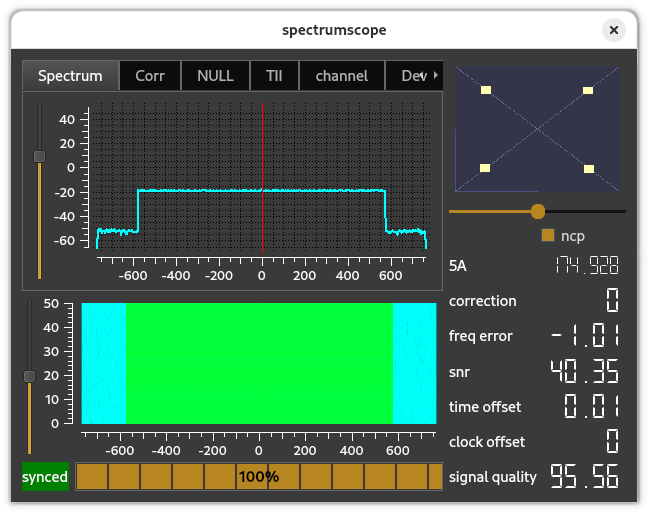
Task: Click the green waterfall display area
Action: pyautogui.click(x=259, y=364)
